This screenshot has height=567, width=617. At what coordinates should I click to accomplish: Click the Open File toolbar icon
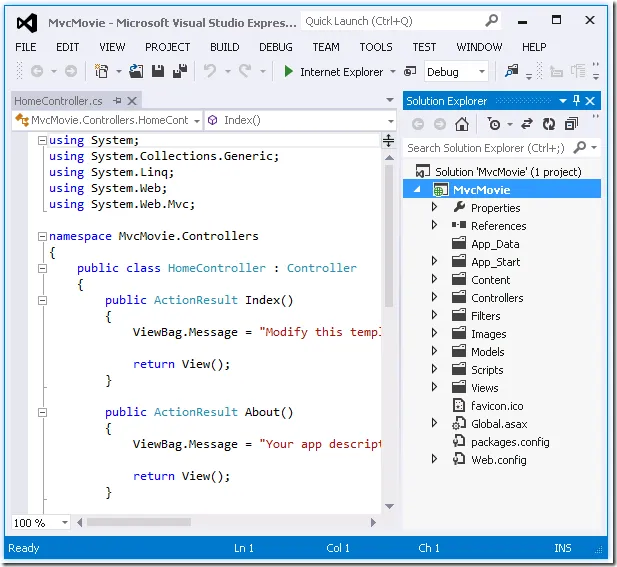pos(134,71)
